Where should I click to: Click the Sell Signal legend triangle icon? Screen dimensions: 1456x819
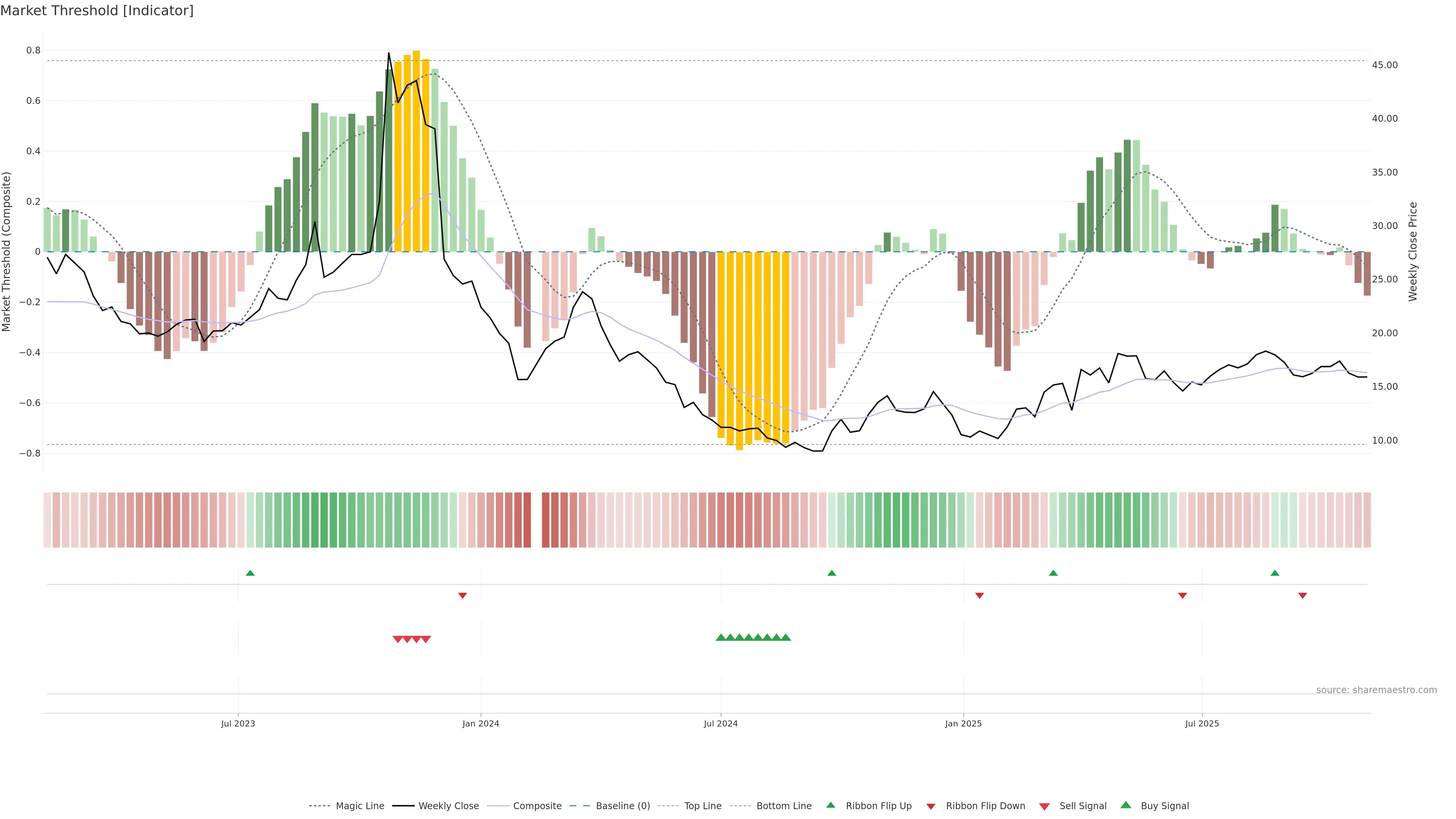(x=1044, y=806)
